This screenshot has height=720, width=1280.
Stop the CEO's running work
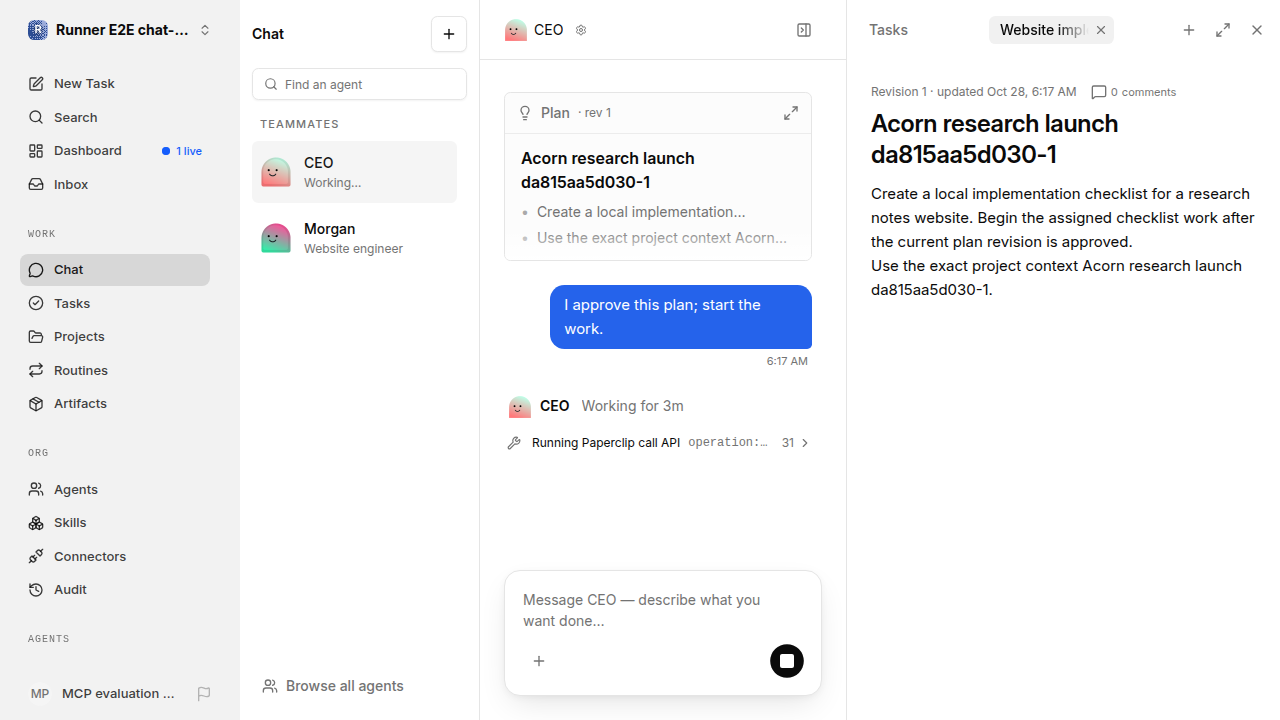coord(787,661)
